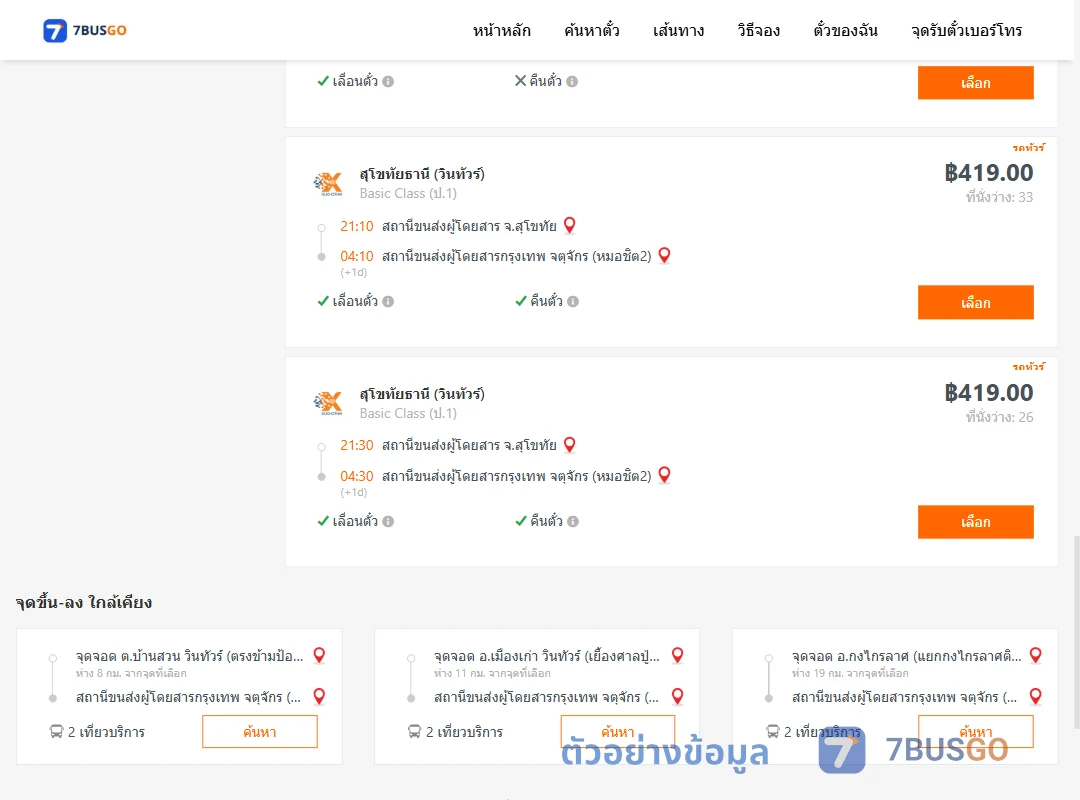Click bus icon in อ.เมืองเก่า card
Image resolution: width=1080 pixels, height=800 pixels.
point(415,732)
